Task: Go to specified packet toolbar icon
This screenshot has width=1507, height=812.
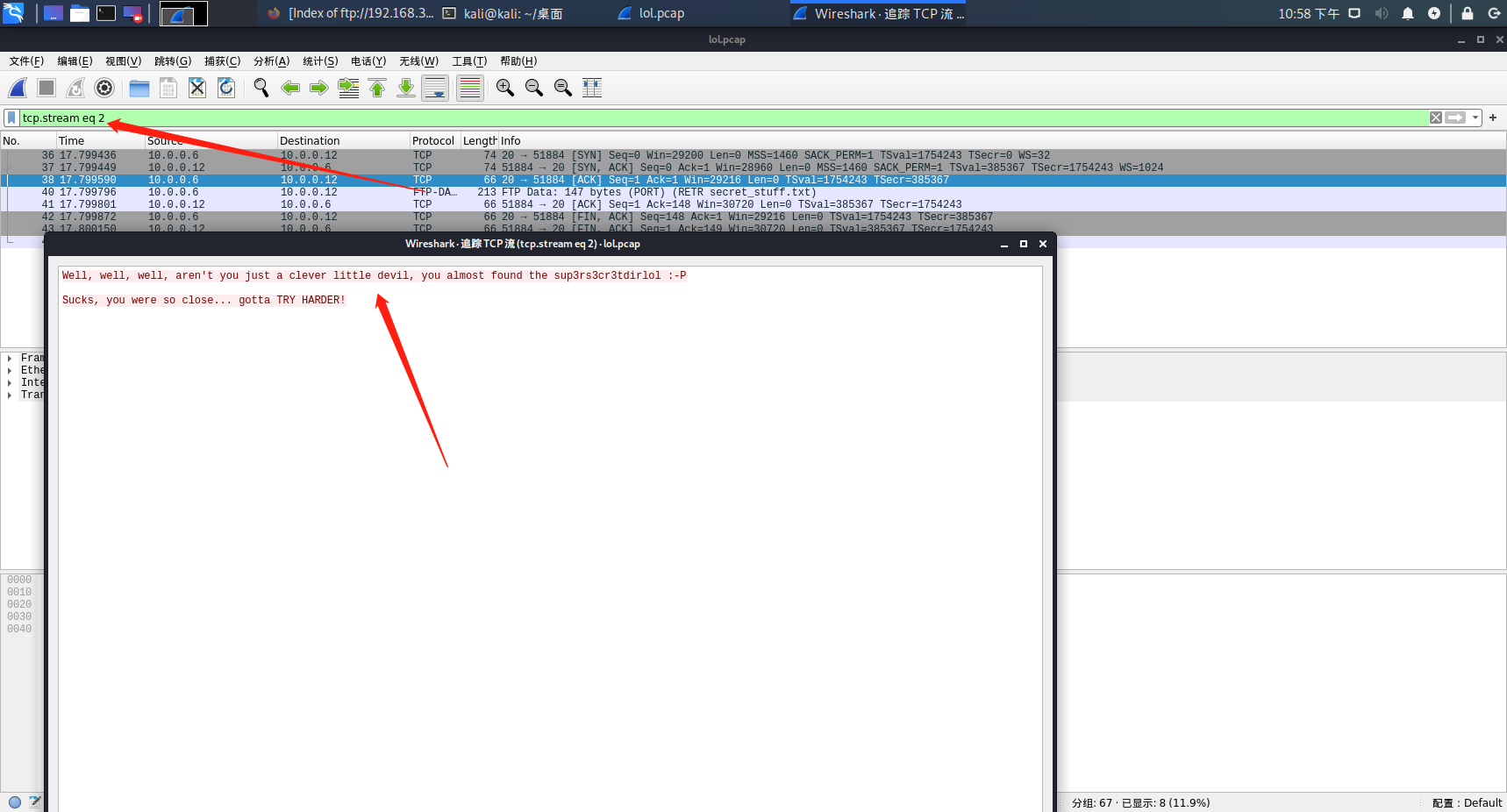Action: pyautogui.click(x=348, y=88)
